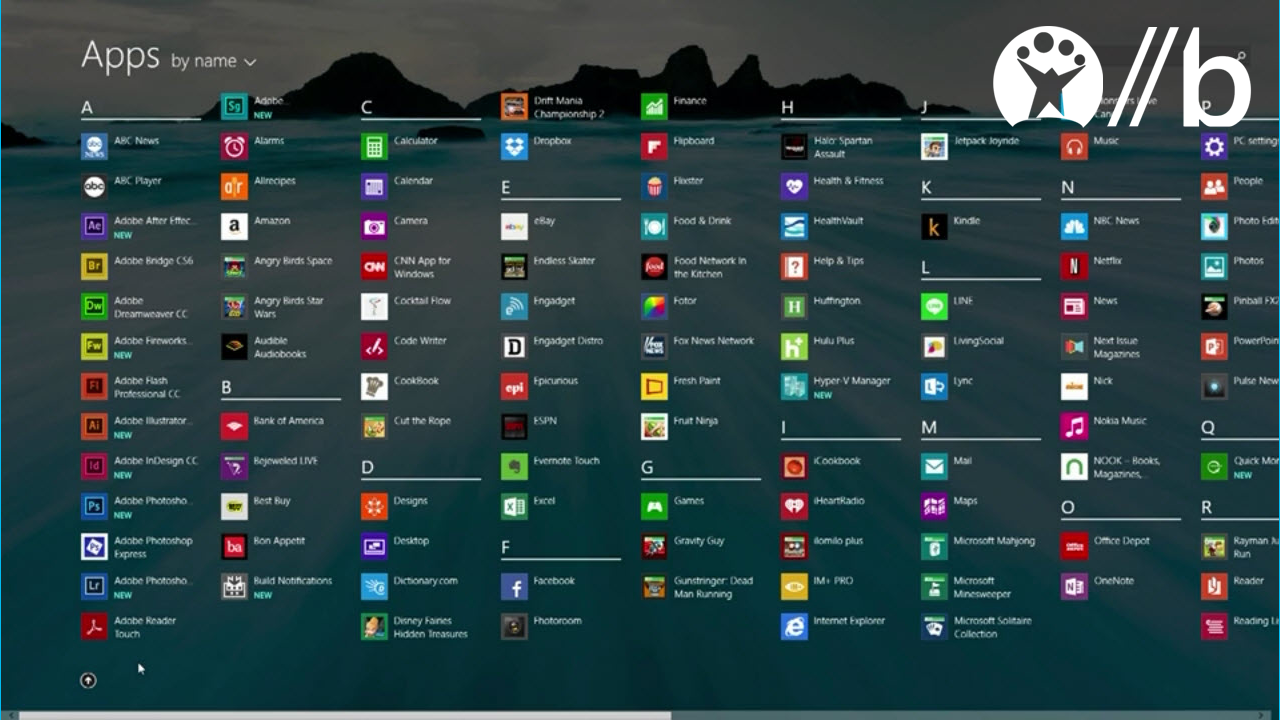The image size is (1280, 720).
Task: Open the Dropbox app icon
Action: click(x=514, y=147)
